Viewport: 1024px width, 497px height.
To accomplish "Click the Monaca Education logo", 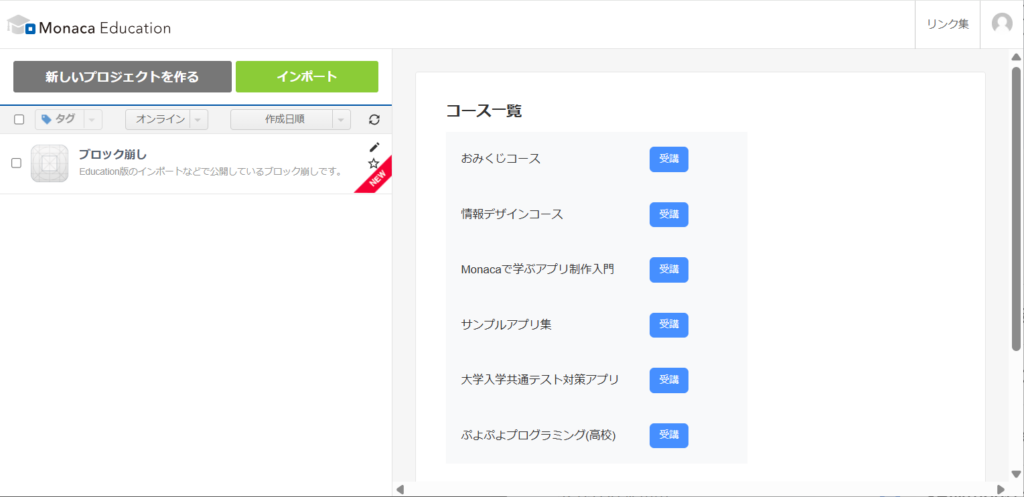I will 89,27.
